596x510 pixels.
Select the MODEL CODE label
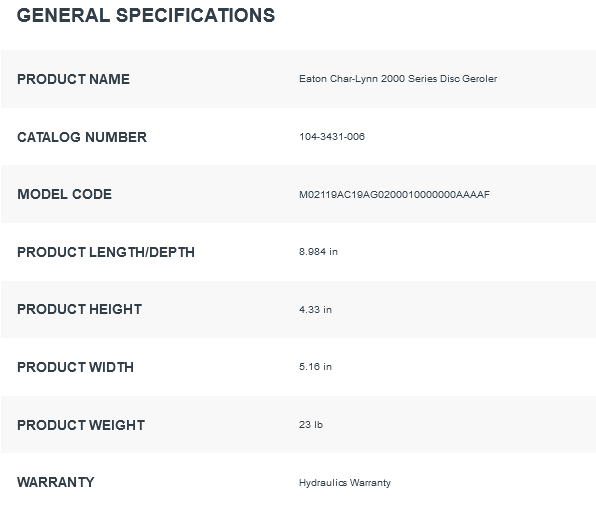point(64,194)
